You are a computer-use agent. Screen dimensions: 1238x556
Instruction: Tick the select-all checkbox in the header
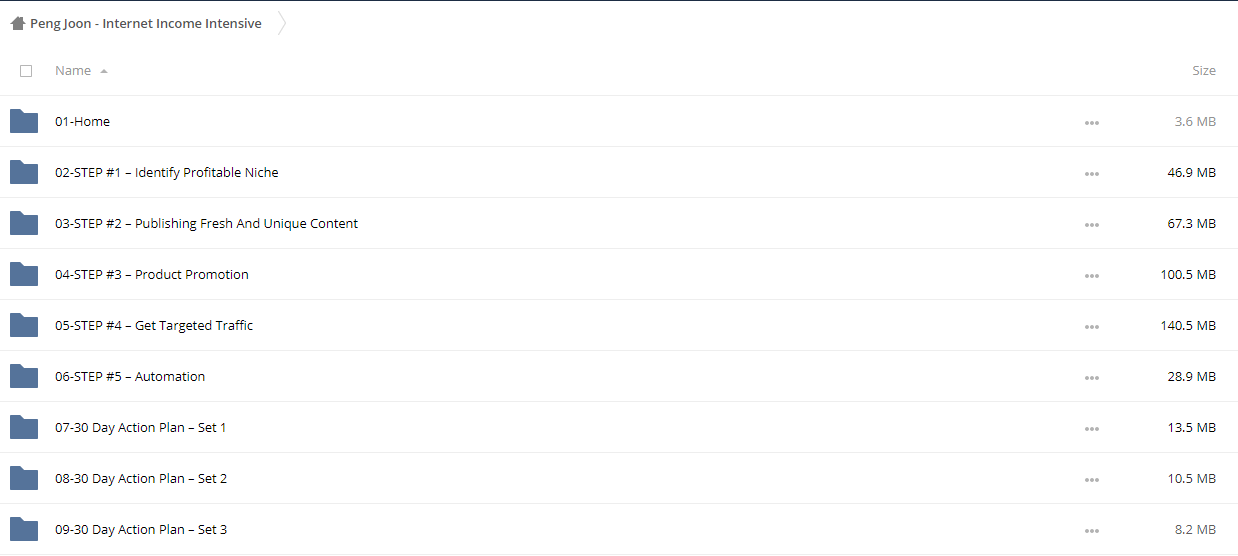(x=26, y=71)
